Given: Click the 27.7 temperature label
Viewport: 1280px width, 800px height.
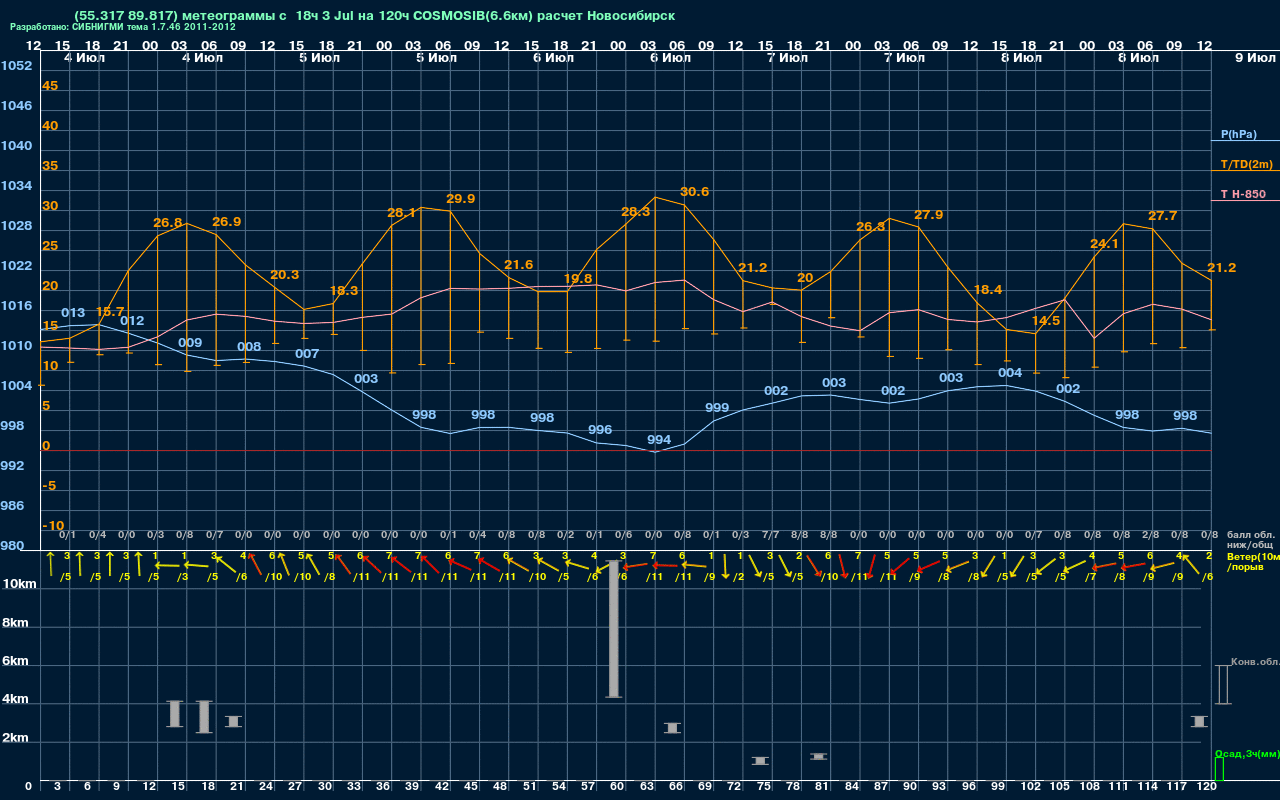Looking at the screenshot, I should [x=1162, y=215].
